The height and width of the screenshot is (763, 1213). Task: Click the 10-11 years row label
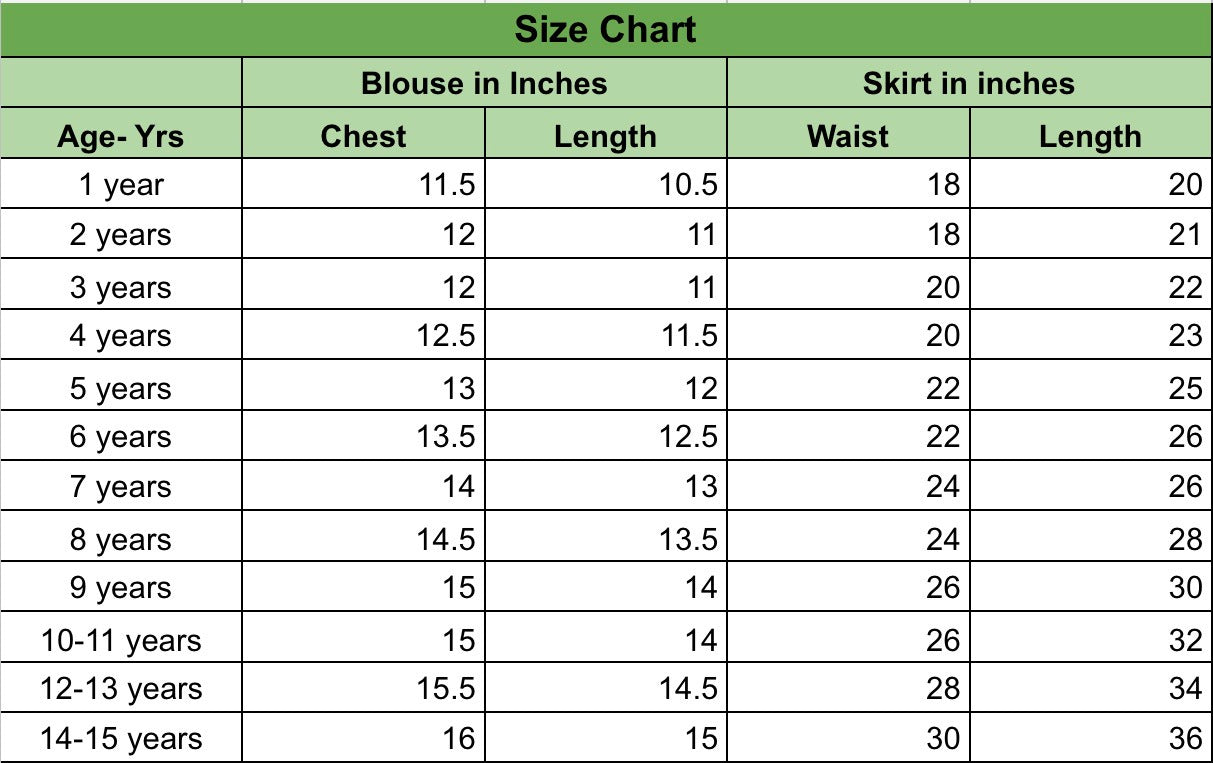(x=121, y=640)
